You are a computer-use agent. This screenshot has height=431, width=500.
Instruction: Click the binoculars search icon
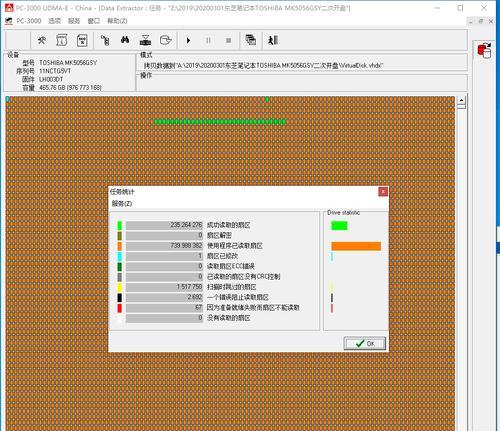pyautogui.click(x=125, y=40)
